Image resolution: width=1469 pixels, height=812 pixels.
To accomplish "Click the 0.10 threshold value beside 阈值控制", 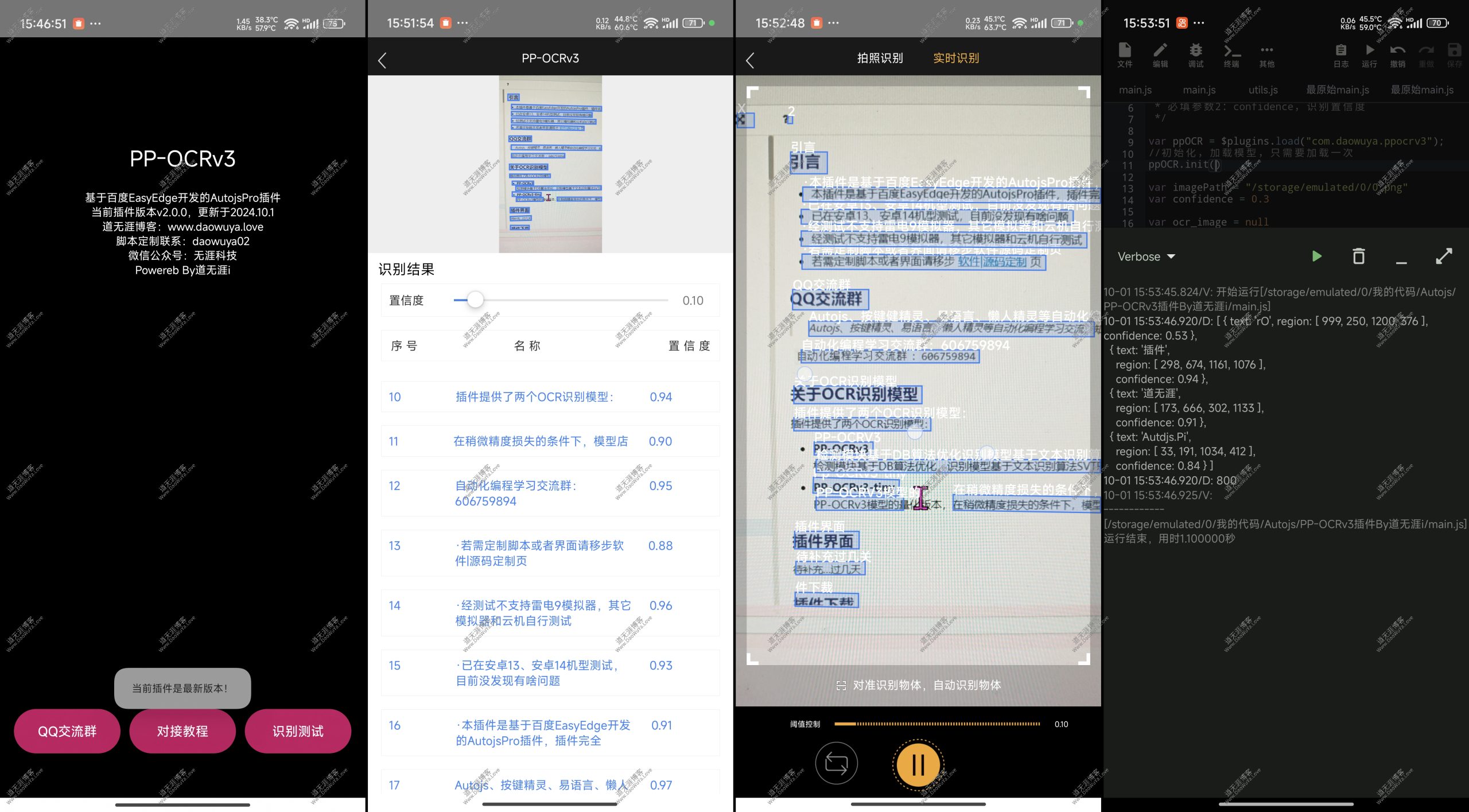I will pos(1061,724).
